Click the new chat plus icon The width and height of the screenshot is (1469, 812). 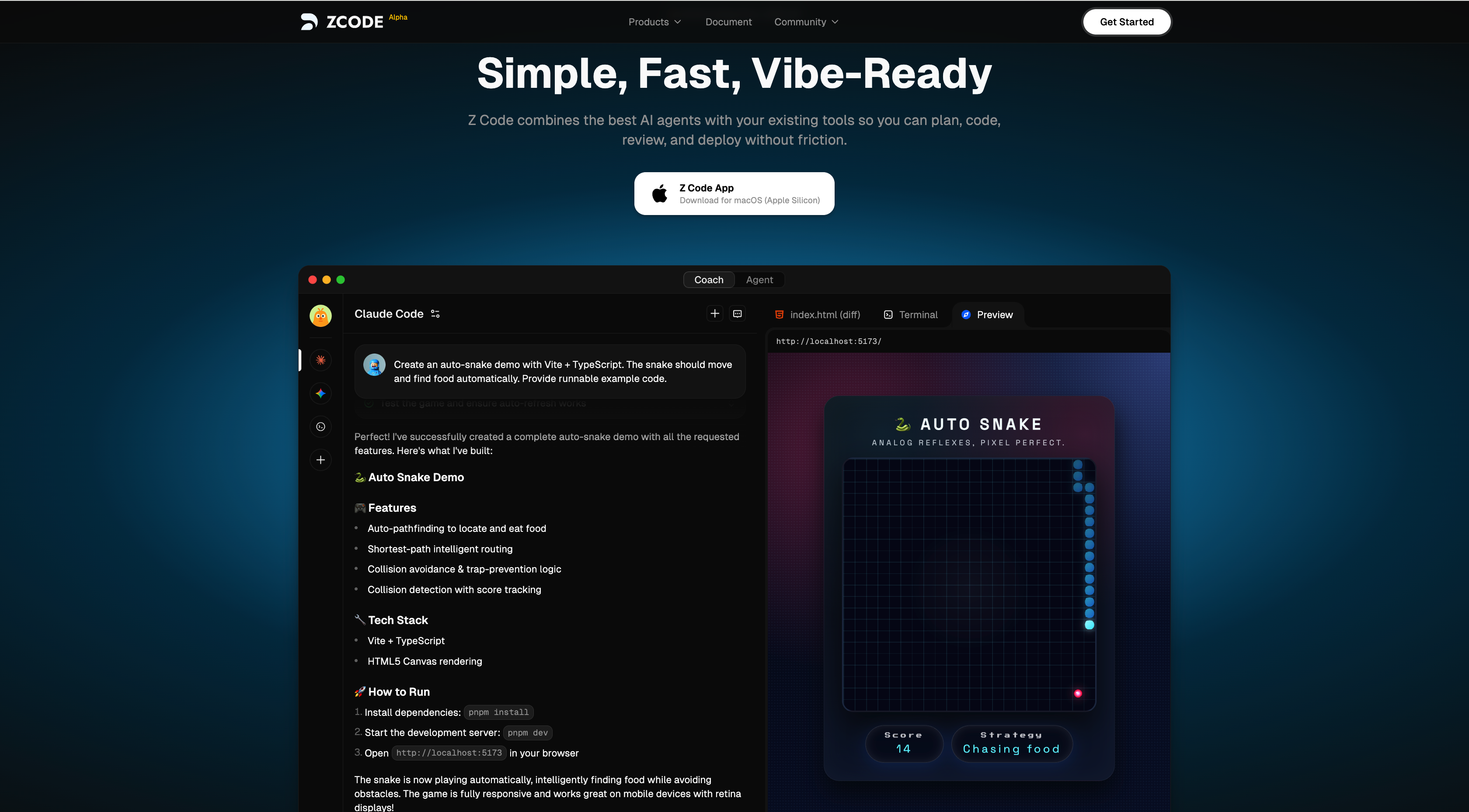coord(714,314)
